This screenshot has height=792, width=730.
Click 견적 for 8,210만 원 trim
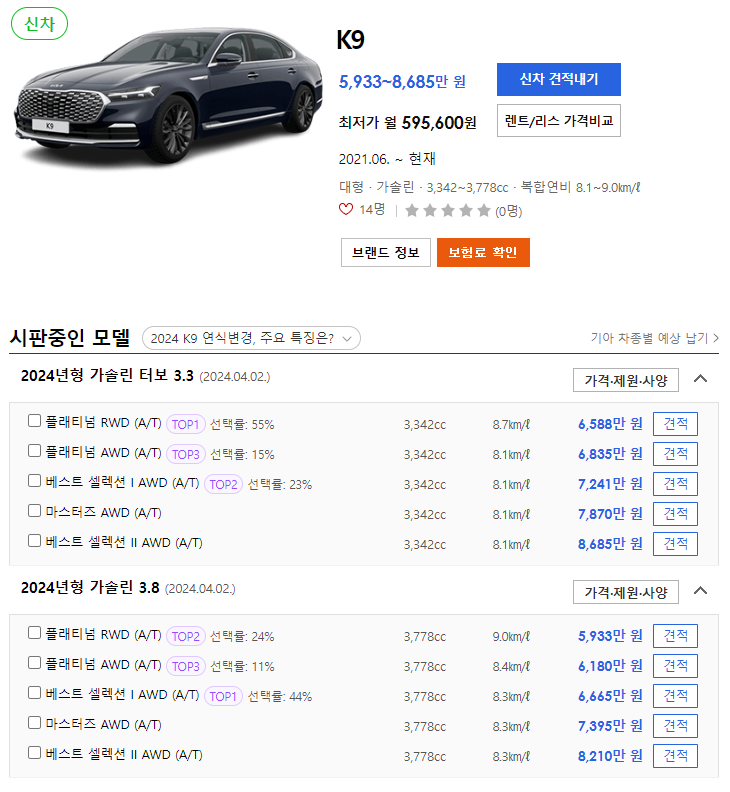pos(675,756)
